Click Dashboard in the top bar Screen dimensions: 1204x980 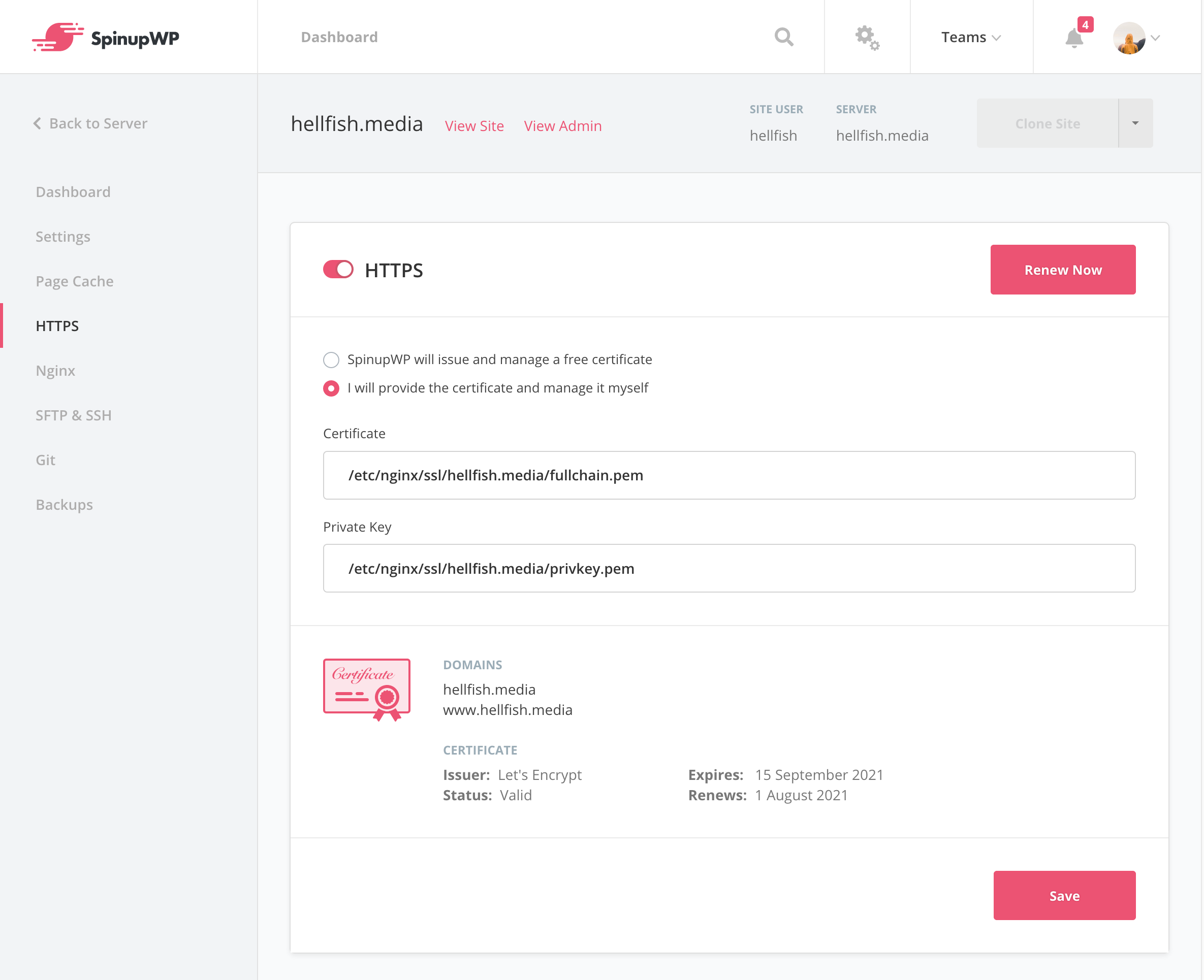[339, 37]
